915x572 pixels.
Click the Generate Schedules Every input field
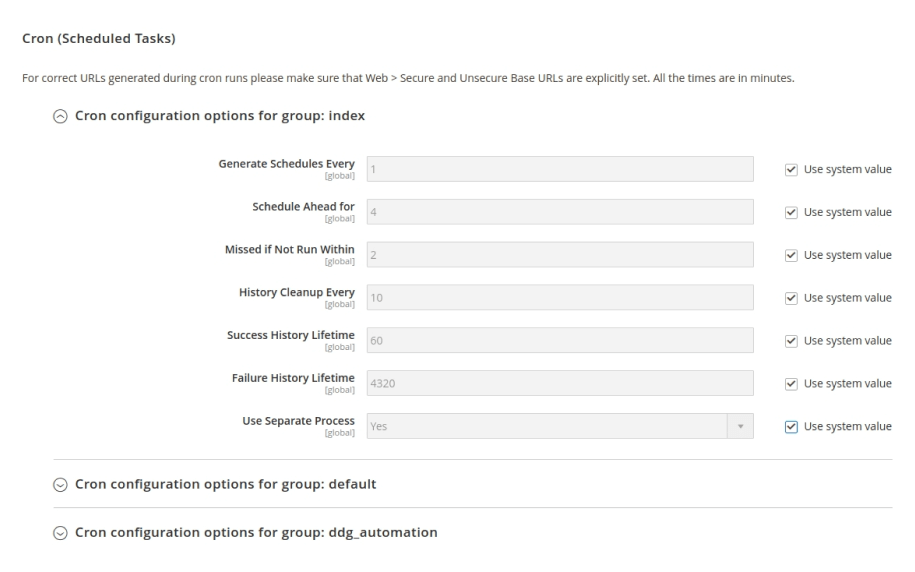[x=559, y=169]
